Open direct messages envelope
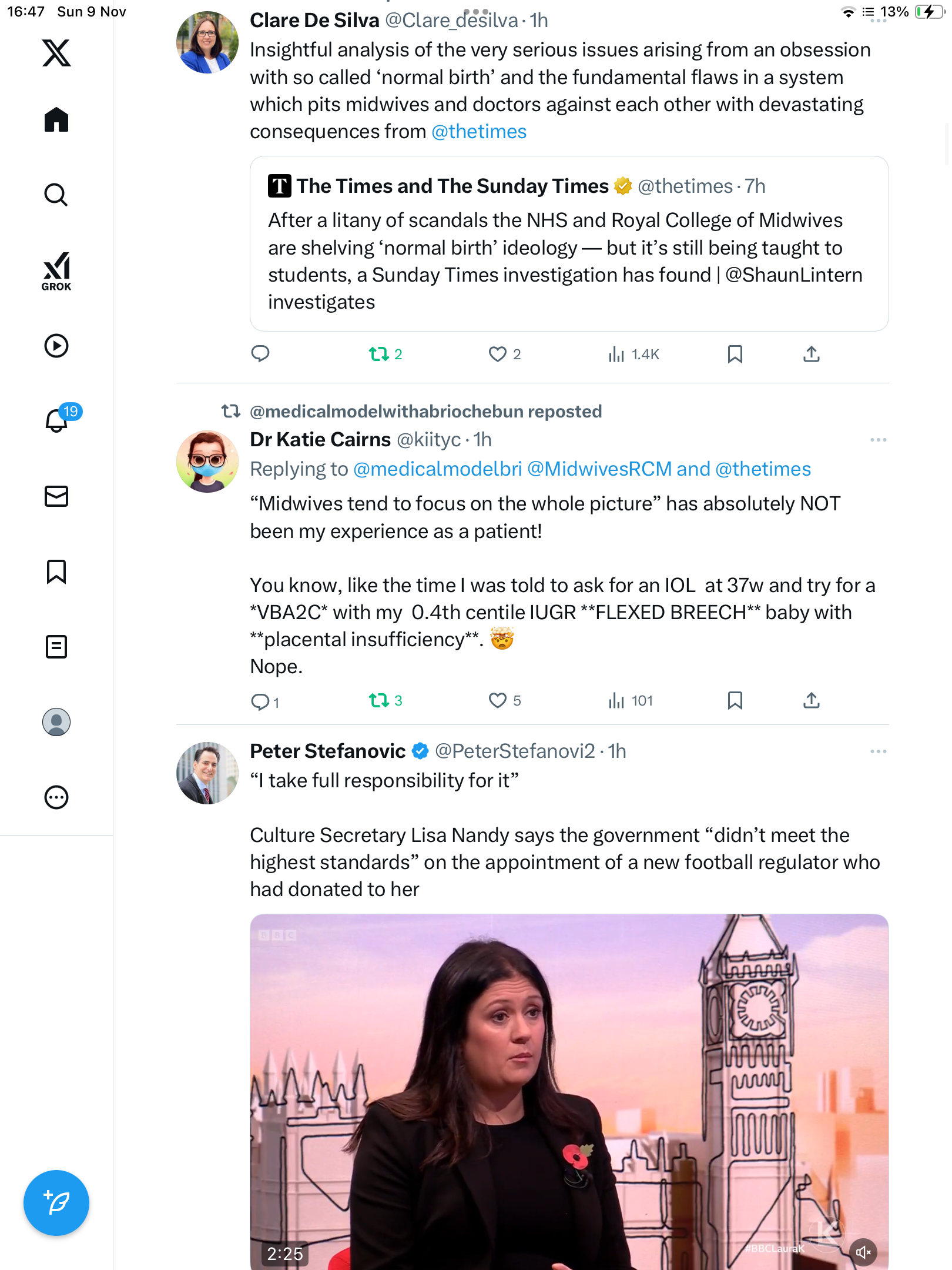The height and width of the screenshot is (1270, 952). [x=56, y=496]
